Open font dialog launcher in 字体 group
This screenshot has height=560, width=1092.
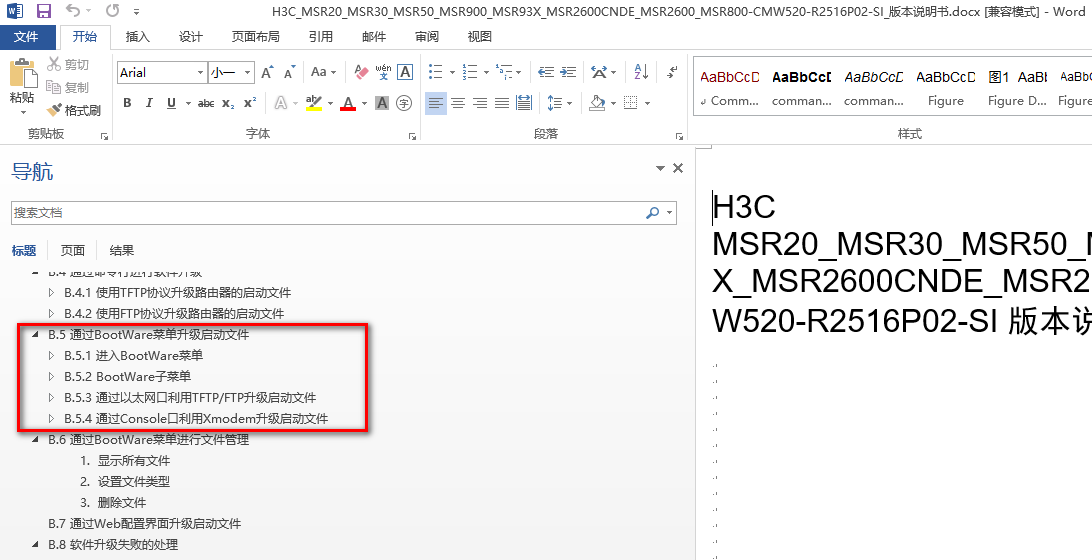412,137
